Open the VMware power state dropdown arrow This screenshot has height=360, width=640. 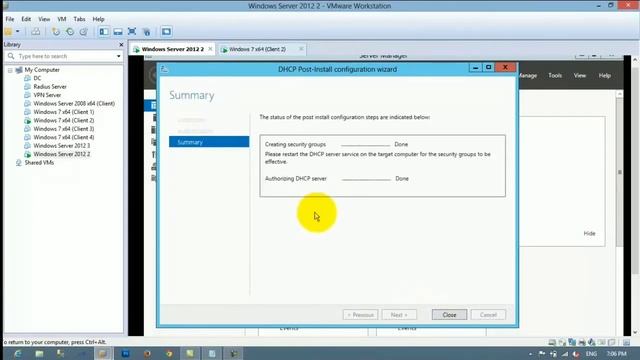(x=18, y=31)
